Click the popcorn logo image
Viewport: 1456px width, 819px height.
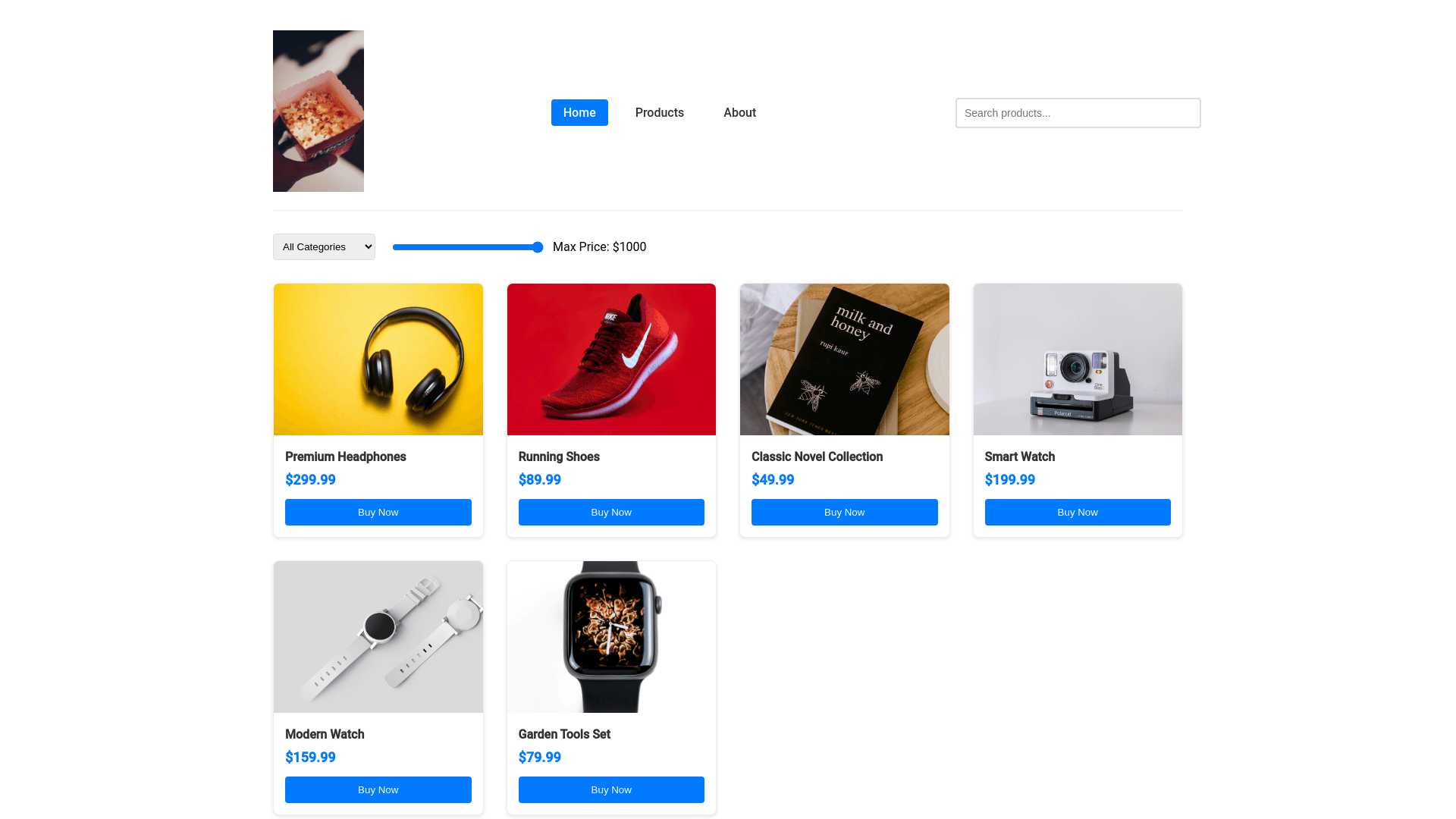pyautogui.click(x=318, y=111)
